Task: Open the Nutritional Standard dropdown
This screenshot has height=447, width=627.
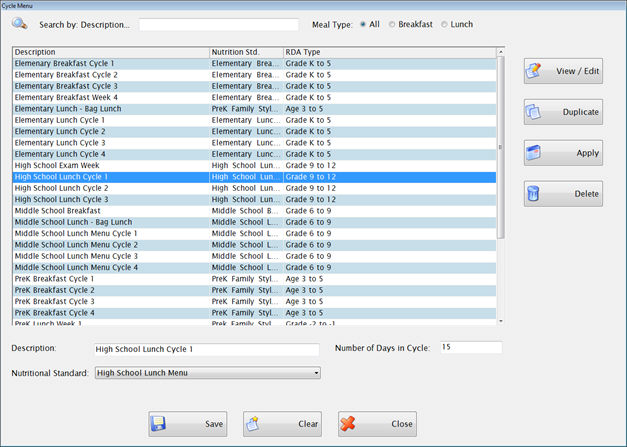Action: click(x=316, y=374)
